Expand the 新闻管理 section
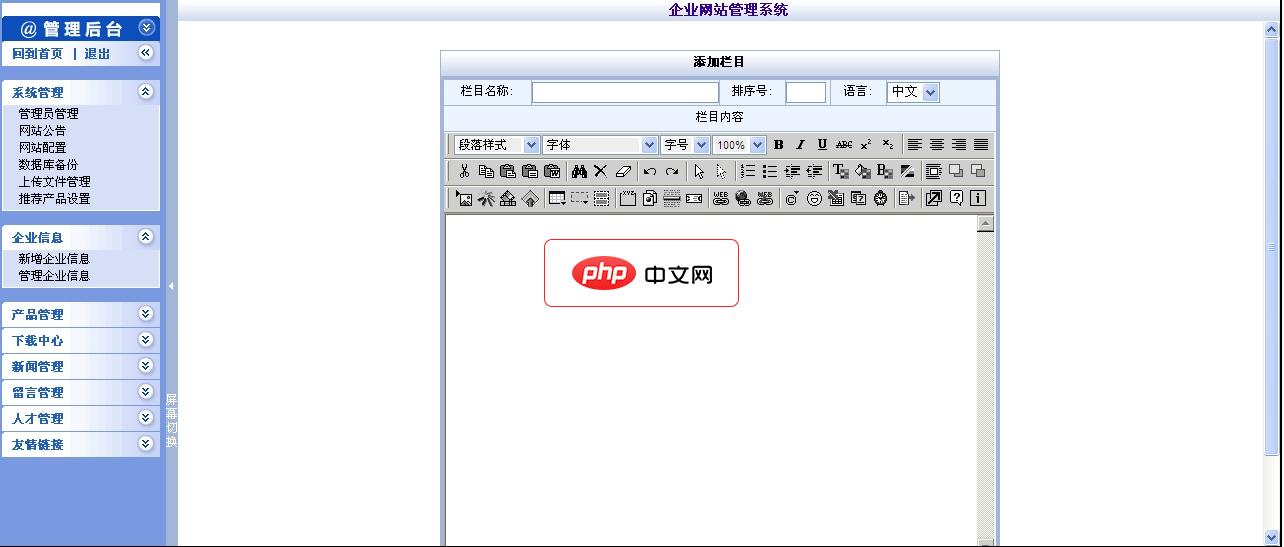Viewport: 1284px width, 547px height. click(x=145, y=365)
